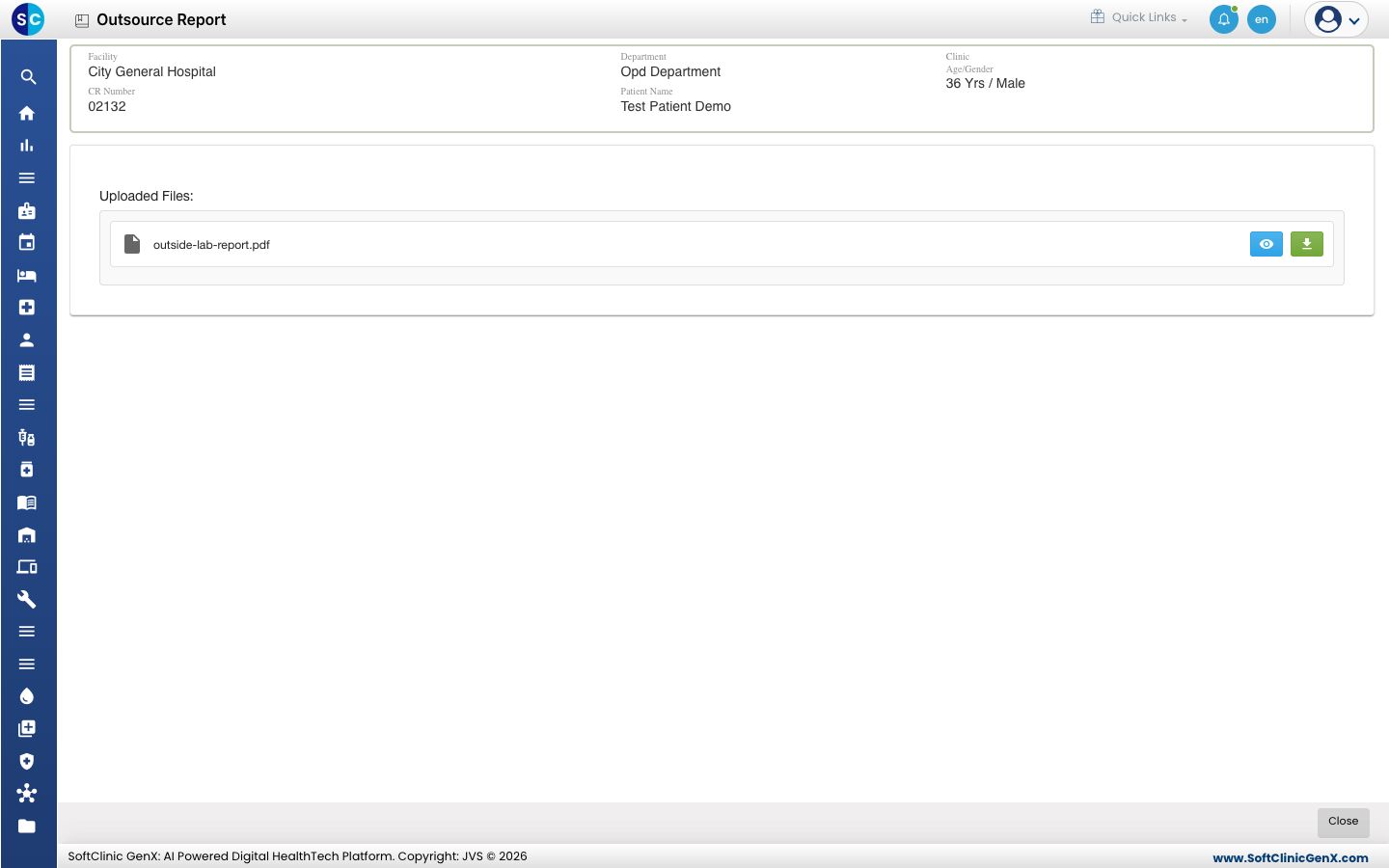
Task: Click the water drop icon
Action: (x=27, y=696)
